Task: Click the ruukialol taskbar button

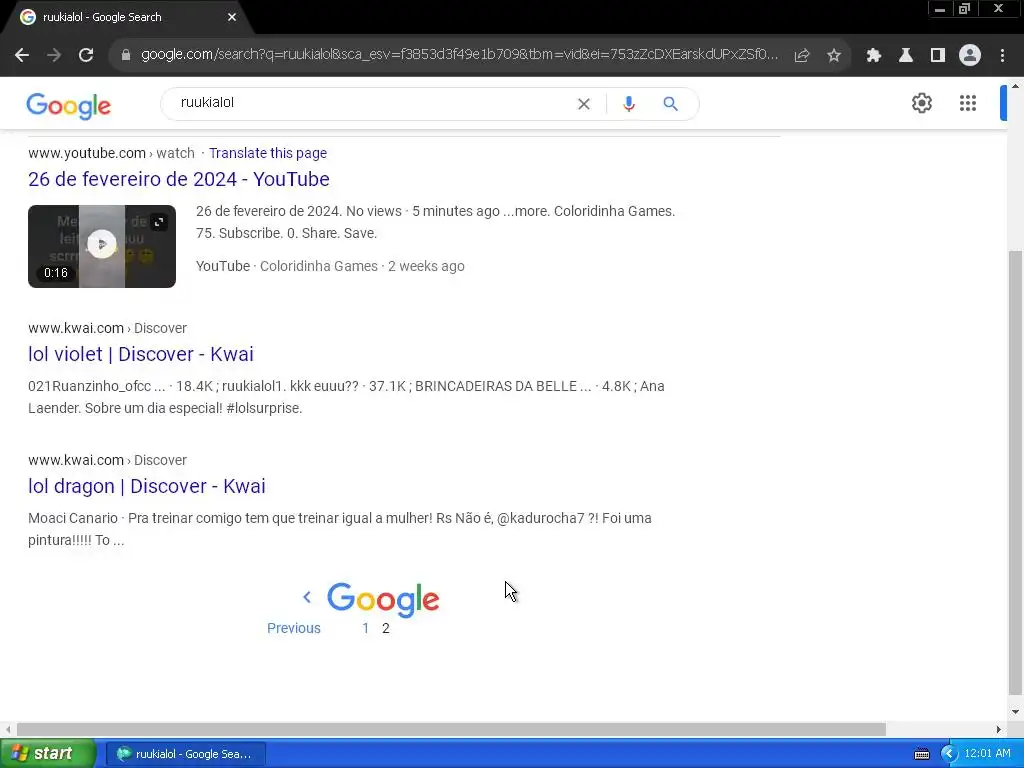Action: 185,754
